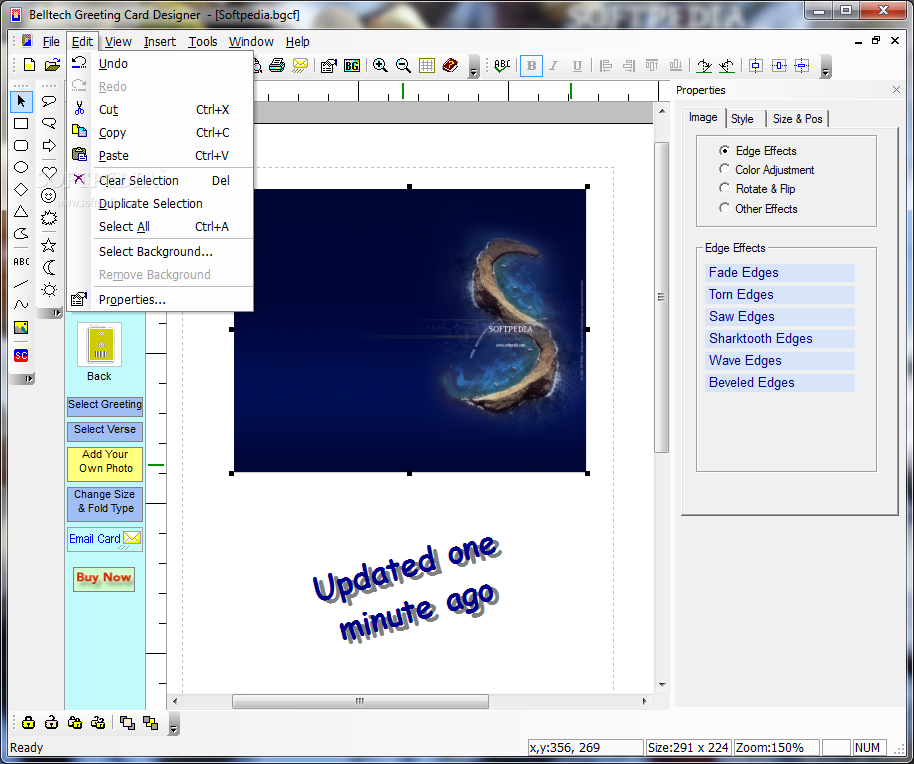Choose Select Background... menu entry
The height and width of the screenshot is (764, 914).
(160, 252)
